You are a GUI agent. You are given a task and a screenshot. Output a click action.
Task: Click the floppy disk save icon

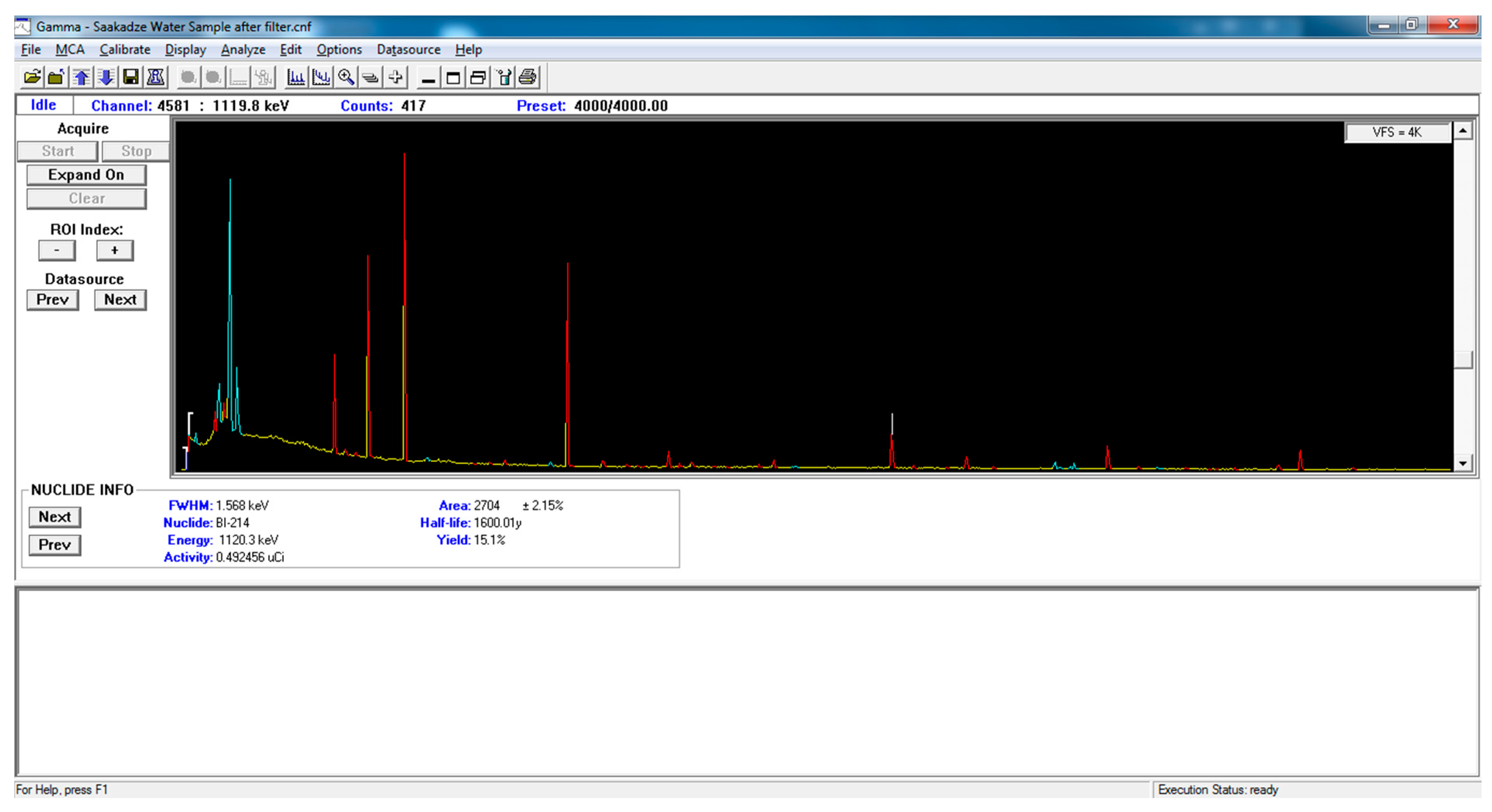(x=131, y=77)
